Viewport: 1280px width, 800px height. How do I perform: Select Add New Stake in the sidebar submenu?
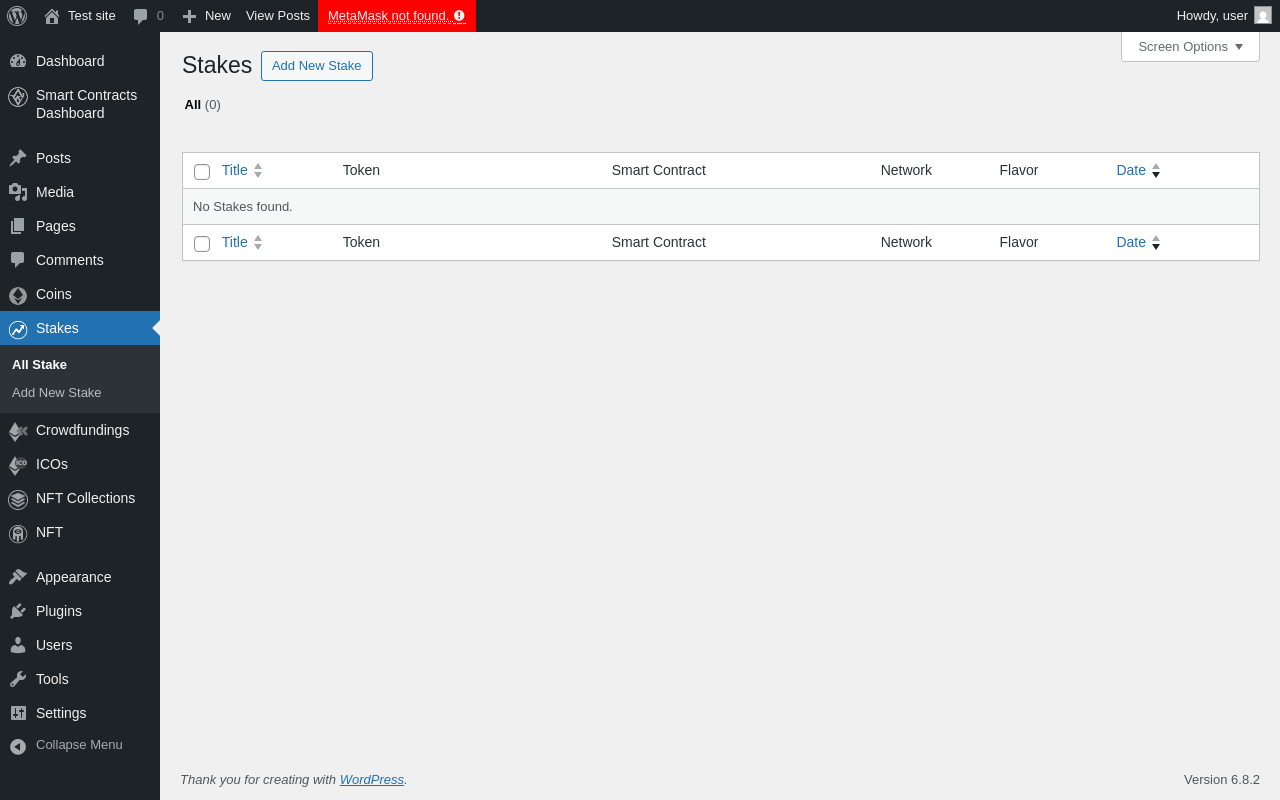pos(56,392)
